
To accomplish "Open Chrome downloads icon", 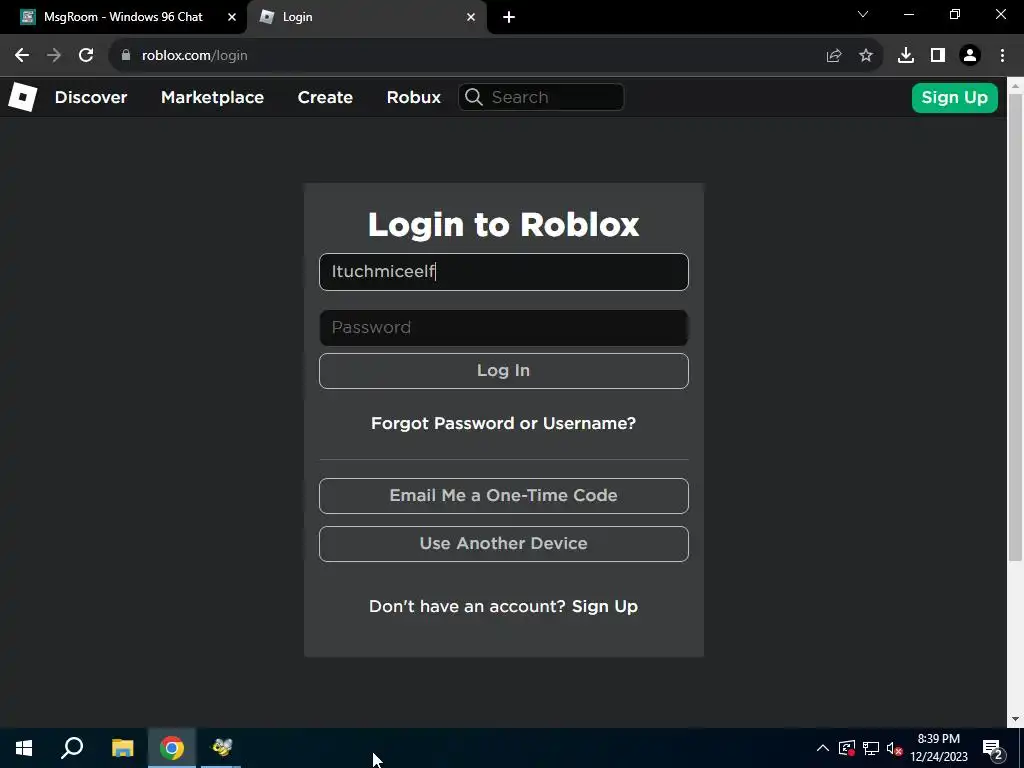I will point(906,56).
